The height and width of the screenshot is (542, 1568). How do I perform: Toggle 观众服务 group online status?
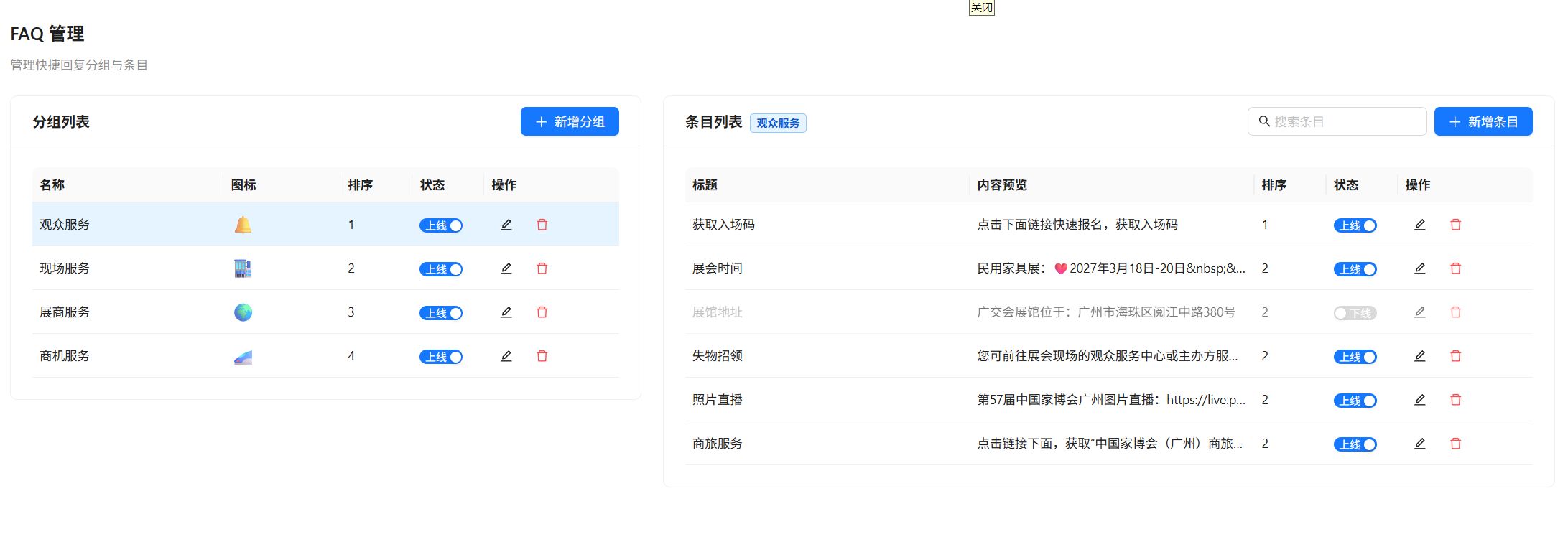coord(440,225)
